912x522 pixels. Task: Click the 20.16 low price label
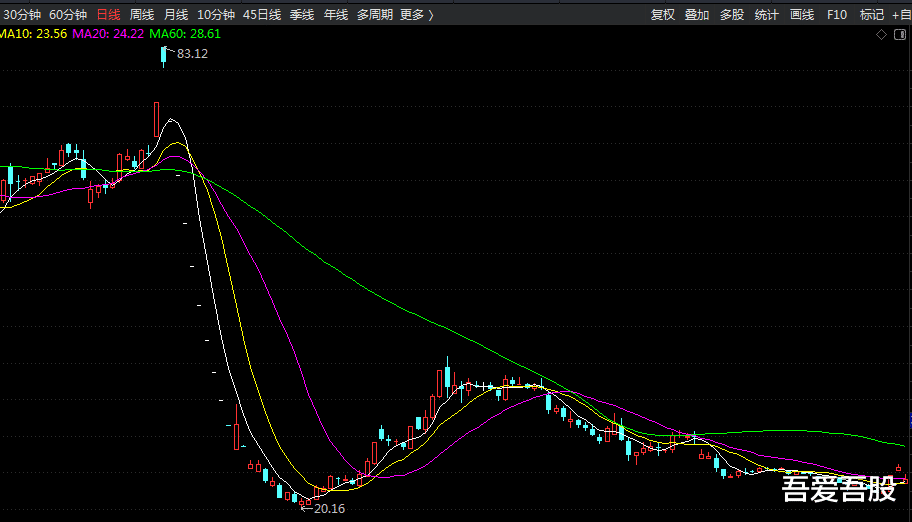329,509
